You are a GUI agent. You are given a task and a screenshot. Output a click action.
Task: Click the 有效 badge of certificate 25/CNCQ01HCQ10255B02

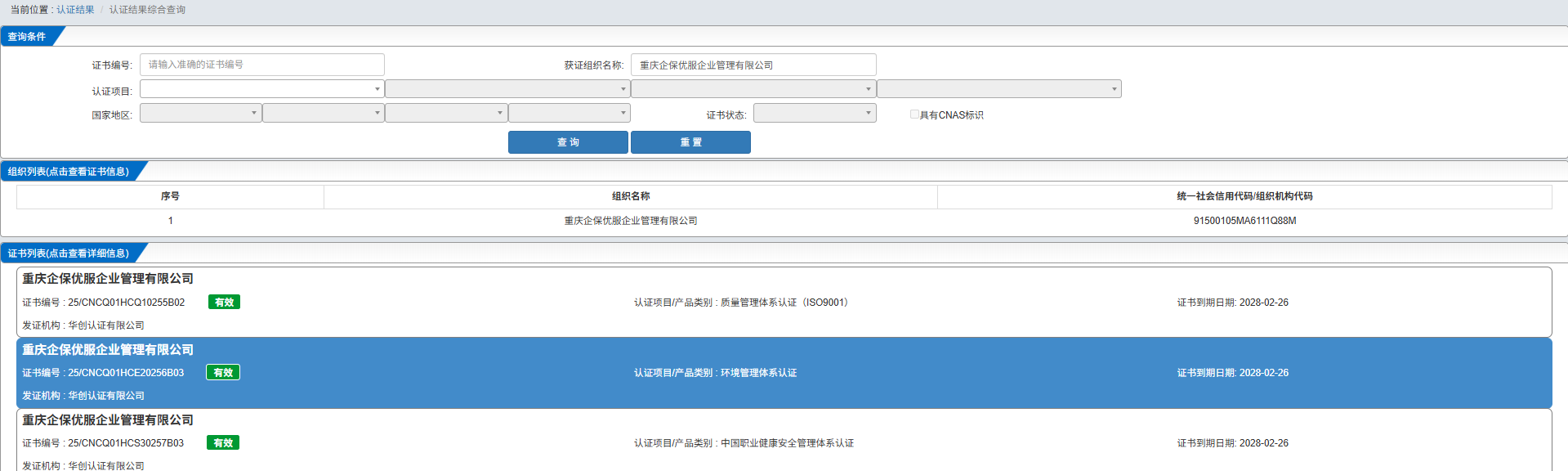pyautogui.click(x=224, y=303)
